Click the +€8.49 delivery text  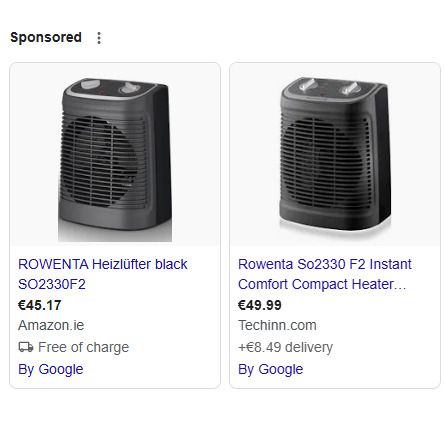pos(285,347)
